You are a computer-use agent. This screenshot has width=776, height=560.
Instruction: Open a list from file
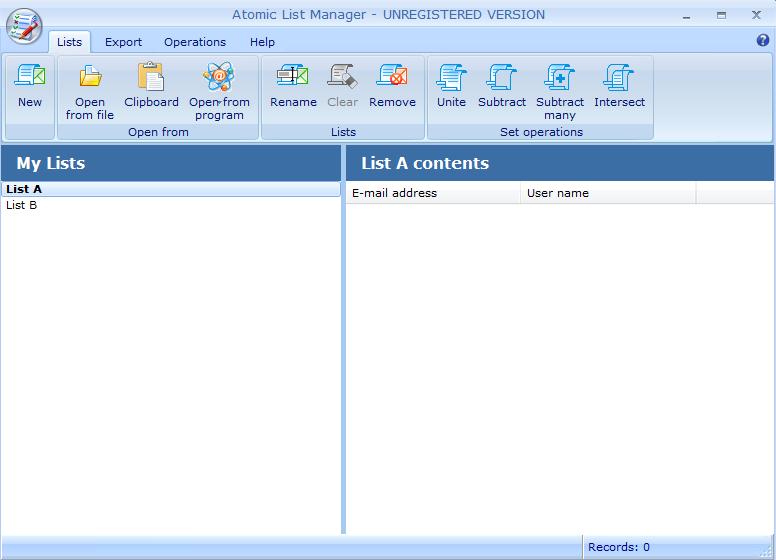click(90, 91)
